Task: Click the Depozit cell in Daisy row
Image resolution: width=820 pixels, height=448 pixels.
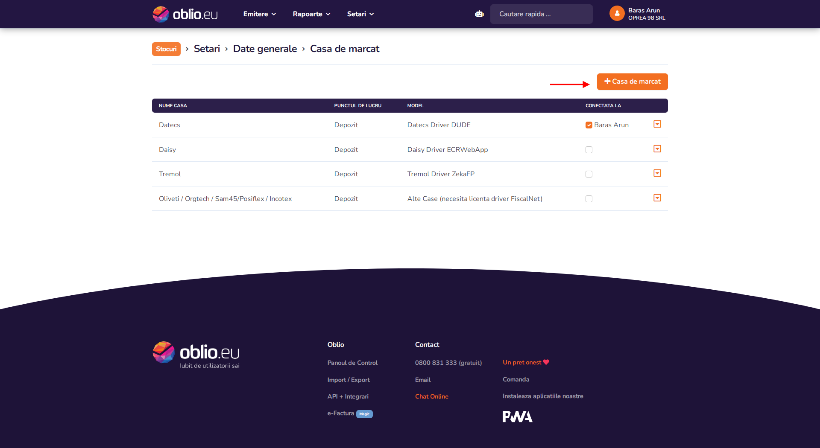Action: coord(346,150)
